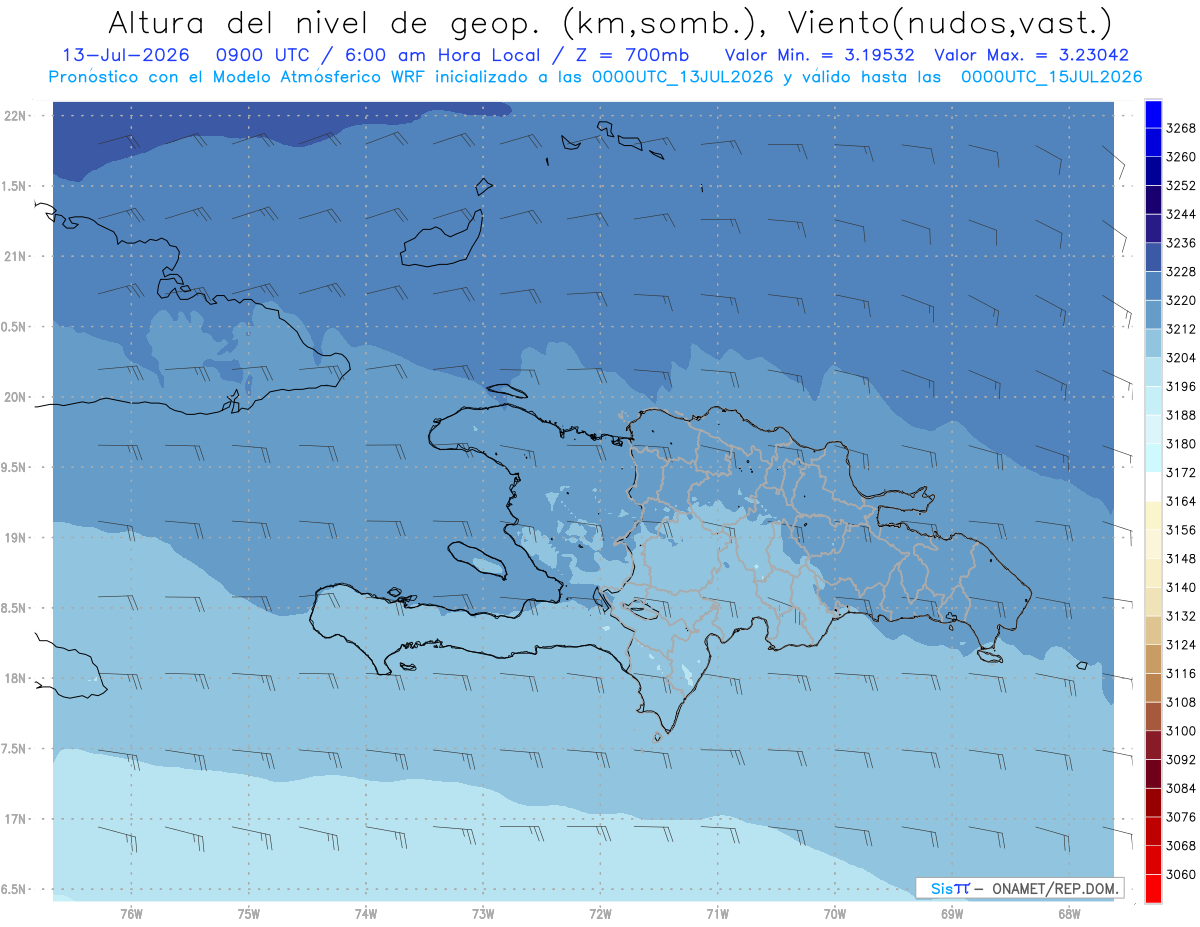Click the color scale value 3116

[1180, 674]
